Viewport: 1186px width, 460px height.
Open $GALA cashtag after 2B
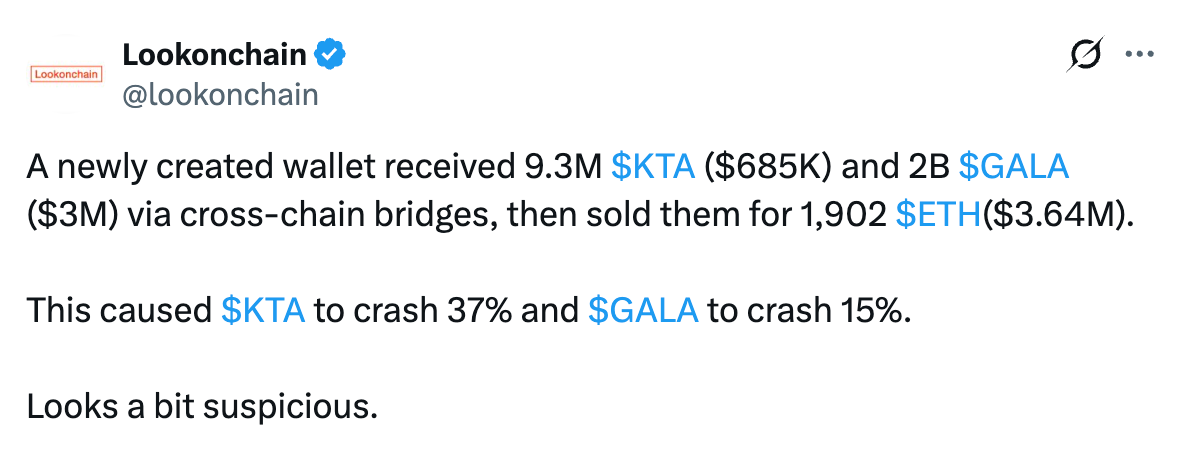click(x=1014, y=167)
